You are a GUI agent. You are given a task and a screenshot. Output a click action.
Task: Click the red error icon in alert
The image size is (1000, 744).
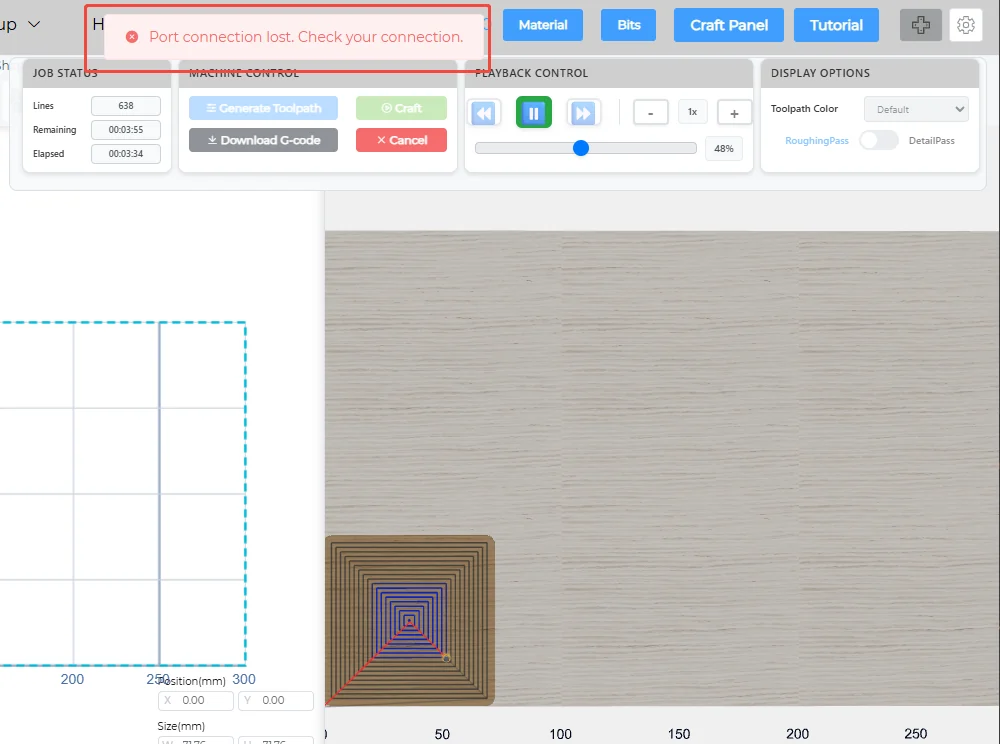point(132,37)
